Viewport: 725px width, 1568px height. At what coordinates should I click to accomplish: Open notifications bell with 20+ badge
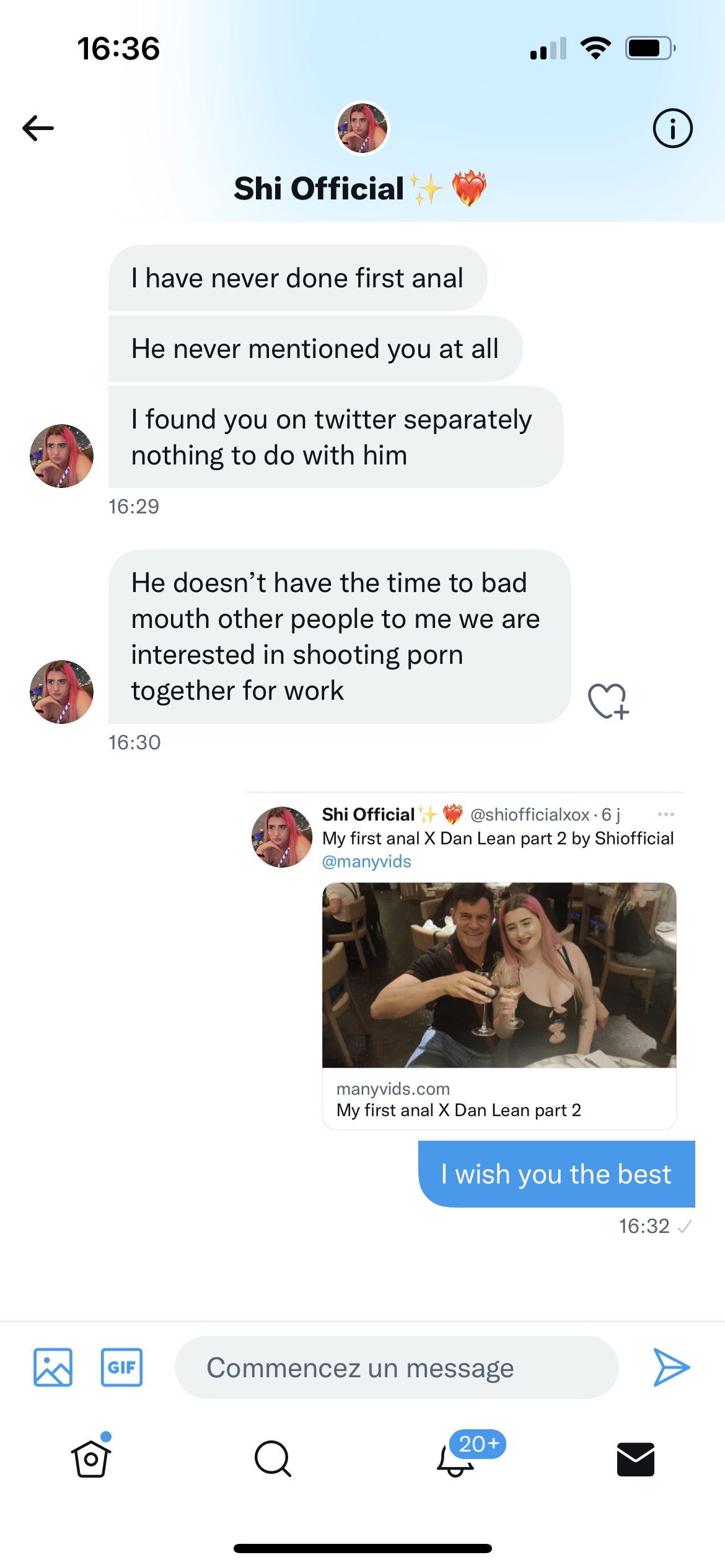pos(457,1458)
